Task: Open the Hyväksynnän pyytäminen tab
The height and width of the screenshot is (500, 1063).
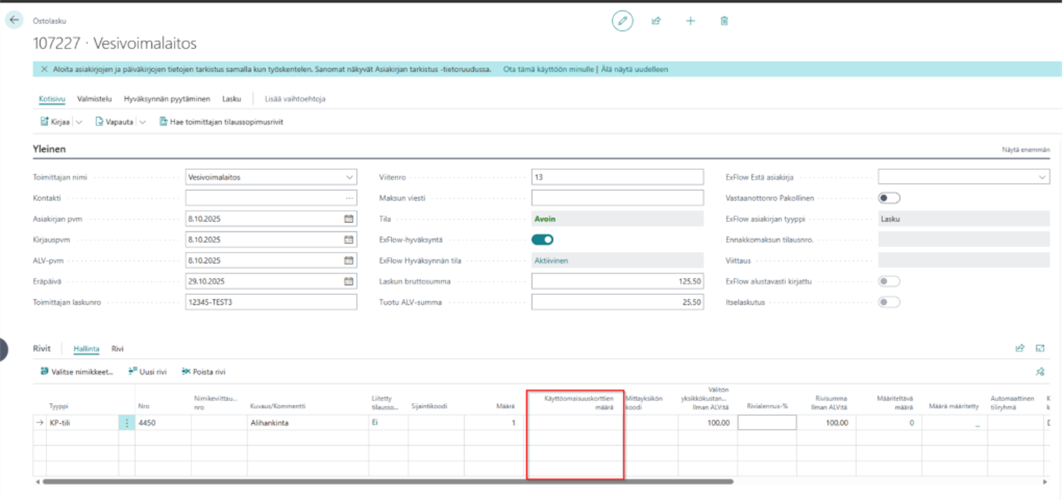Action: tap(167, 99)
